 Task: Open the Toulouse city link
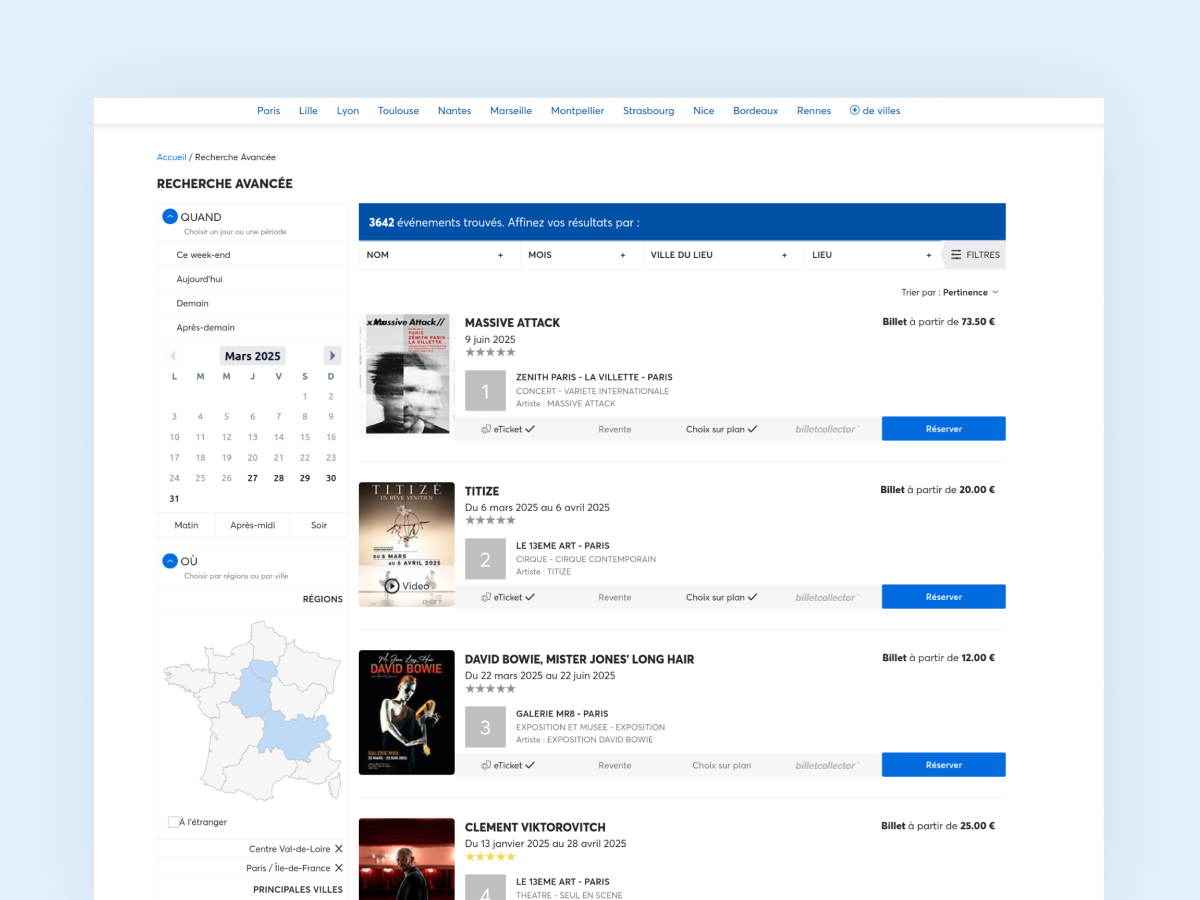[x=398, y=111]
